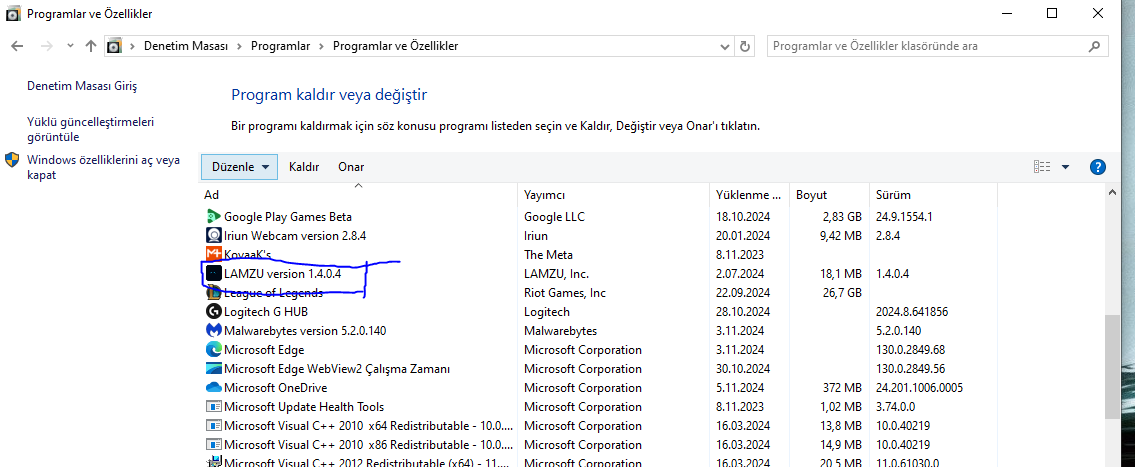Click the view layout icon
Image resolution: width=1135 pixels, height=467 pixels.
tap(1042, 167)
